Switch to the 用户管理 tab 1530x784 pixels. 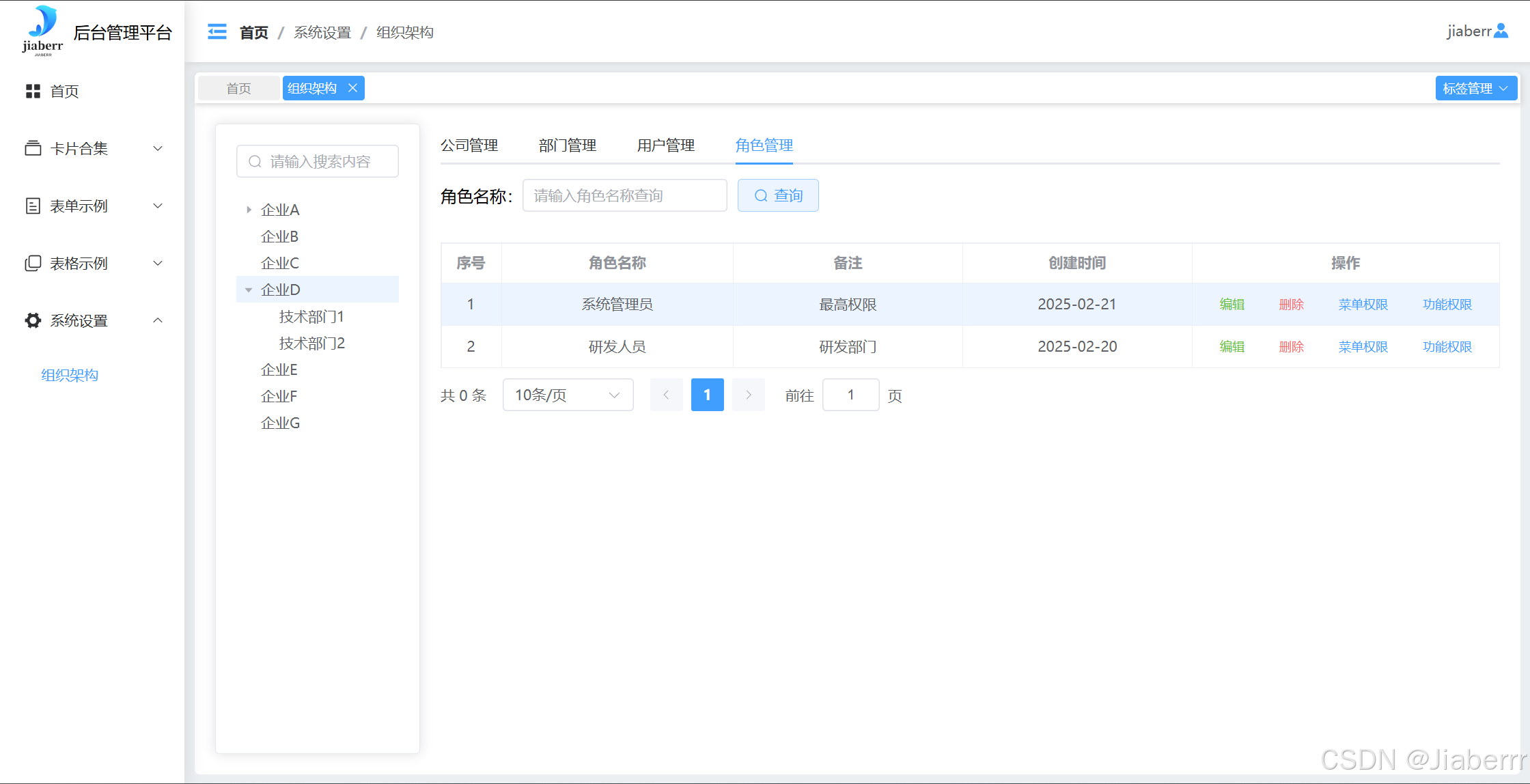click(665, 145)
